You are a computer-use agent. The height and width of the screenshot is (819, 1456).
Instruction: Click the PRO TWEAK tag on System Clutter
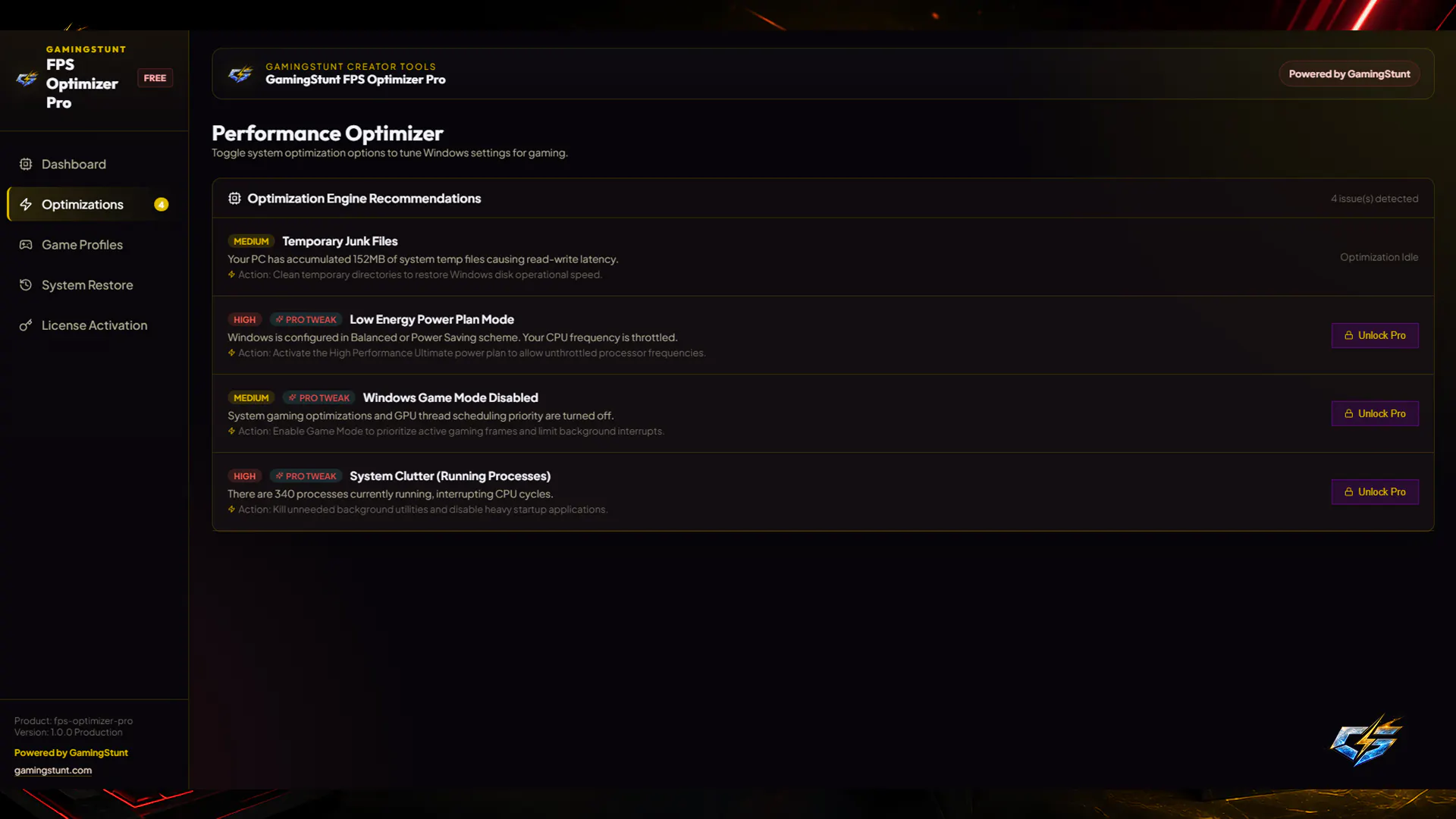coord(306,475)
